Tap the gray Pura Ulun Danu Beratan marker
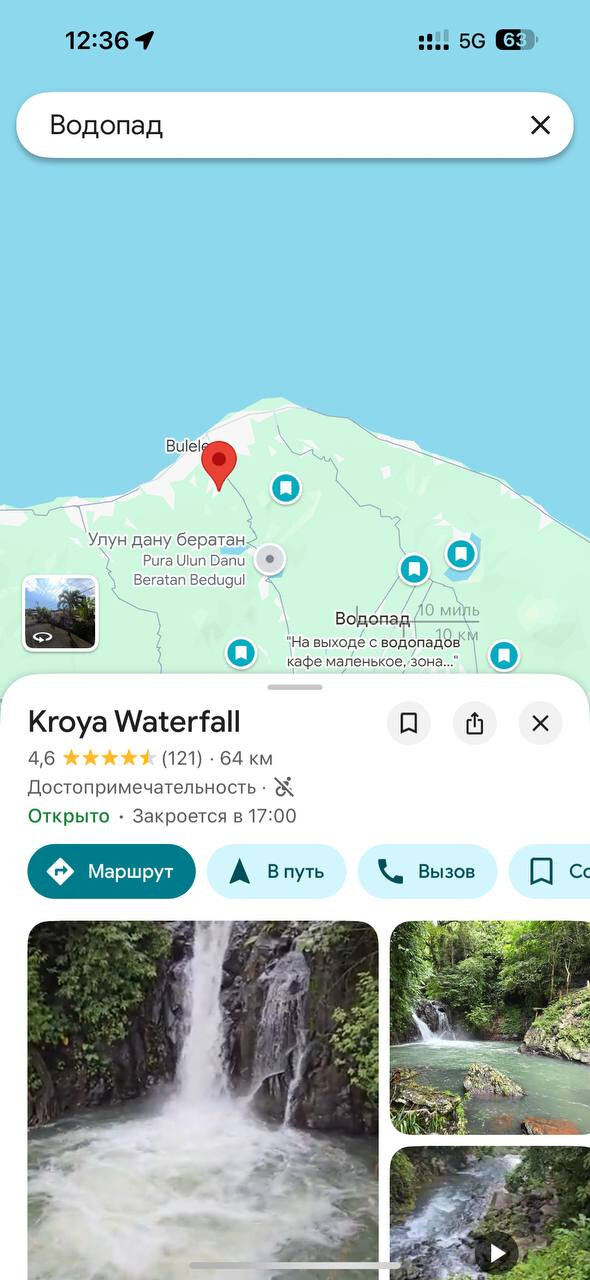 (x=269, y=559)
